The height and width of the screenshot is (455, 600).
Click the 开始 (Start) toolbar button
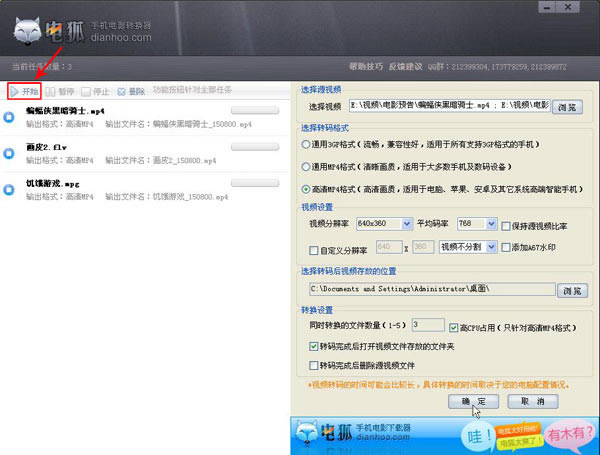click(x=23, y=91)
